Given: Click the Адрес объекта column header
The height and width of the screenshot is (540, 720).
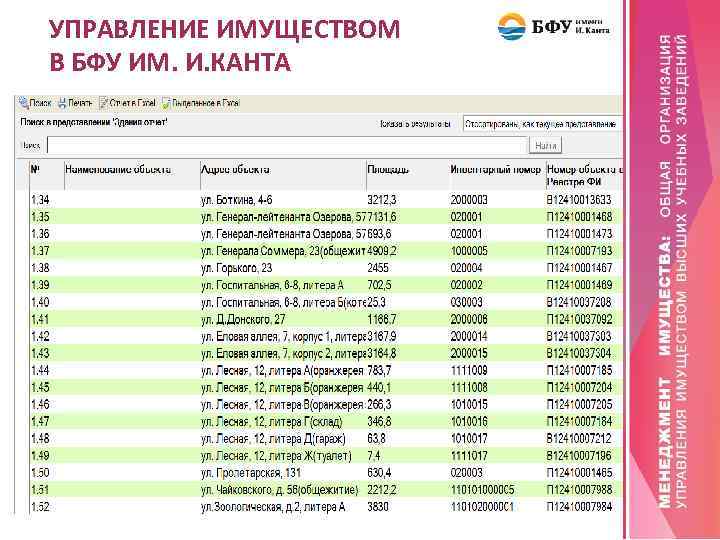Looking at the screenshot, I should 235,169.
